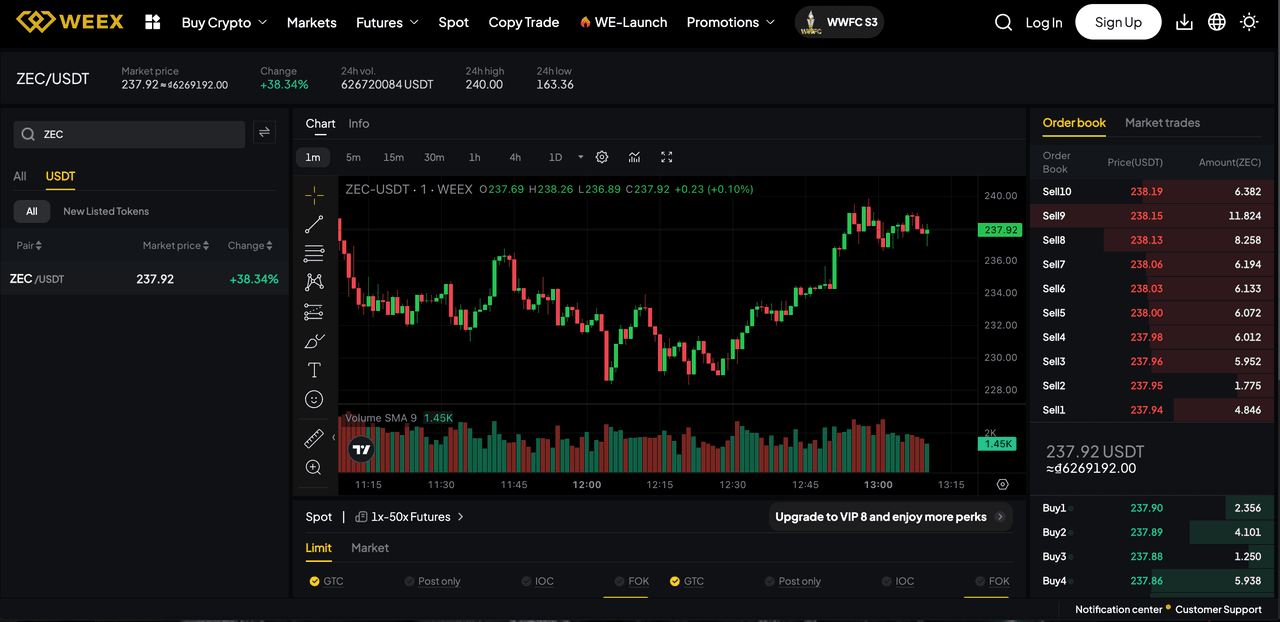Open the chart settings gear

601,157
